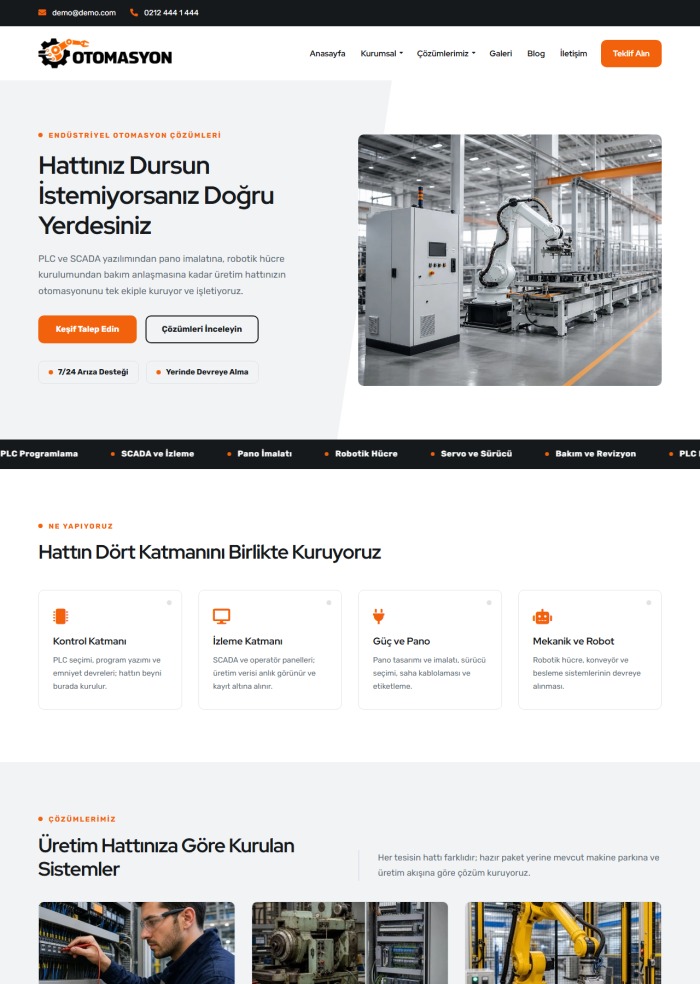Click Bakım ve Revizyon in the ticker

click(595, 454)
